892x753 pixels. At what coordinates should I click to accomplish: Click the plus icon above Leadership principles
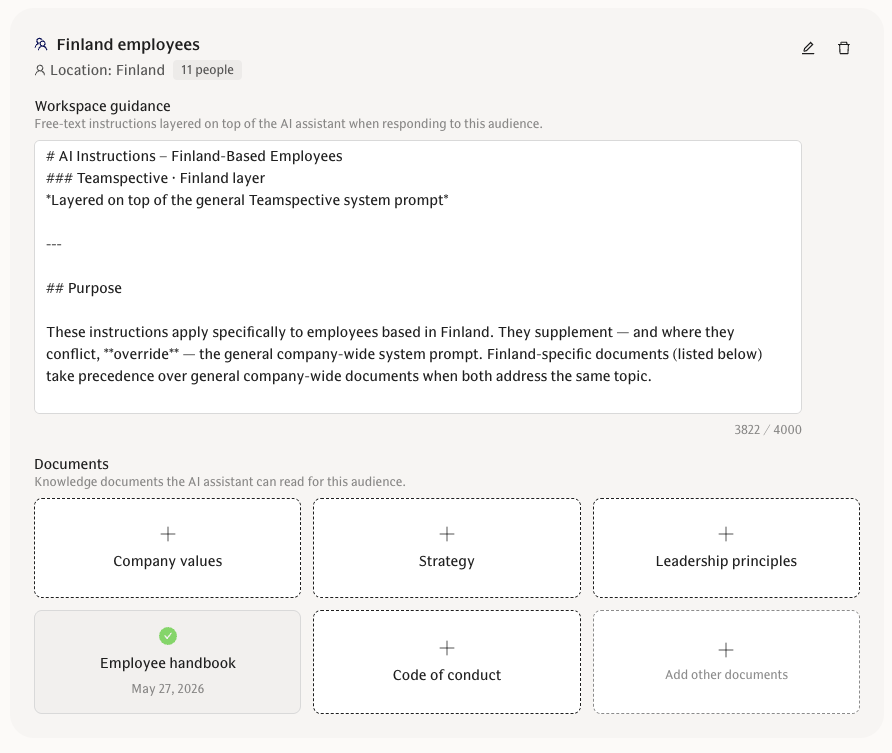click(x=726, y=534)
